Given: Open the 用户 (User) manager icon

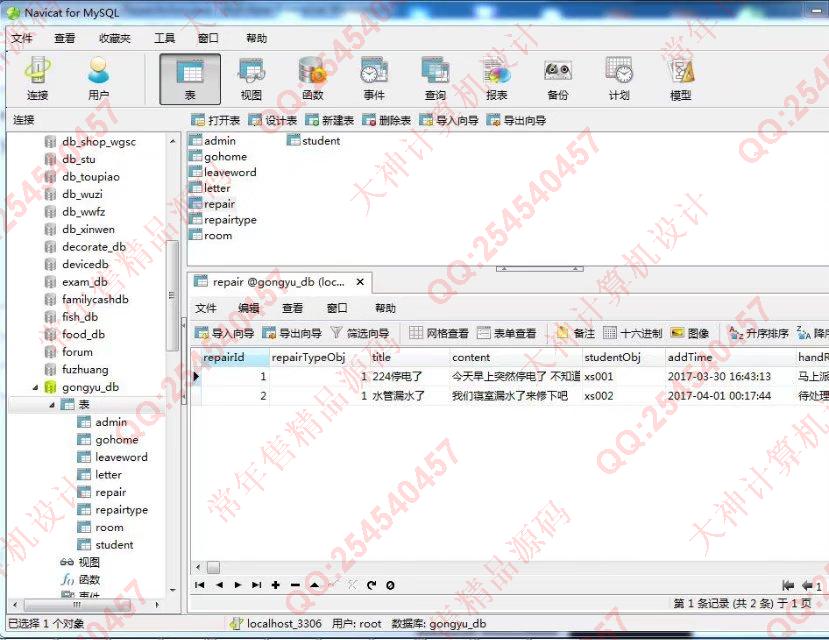Looking at the screenshot, I should point(98,79).
